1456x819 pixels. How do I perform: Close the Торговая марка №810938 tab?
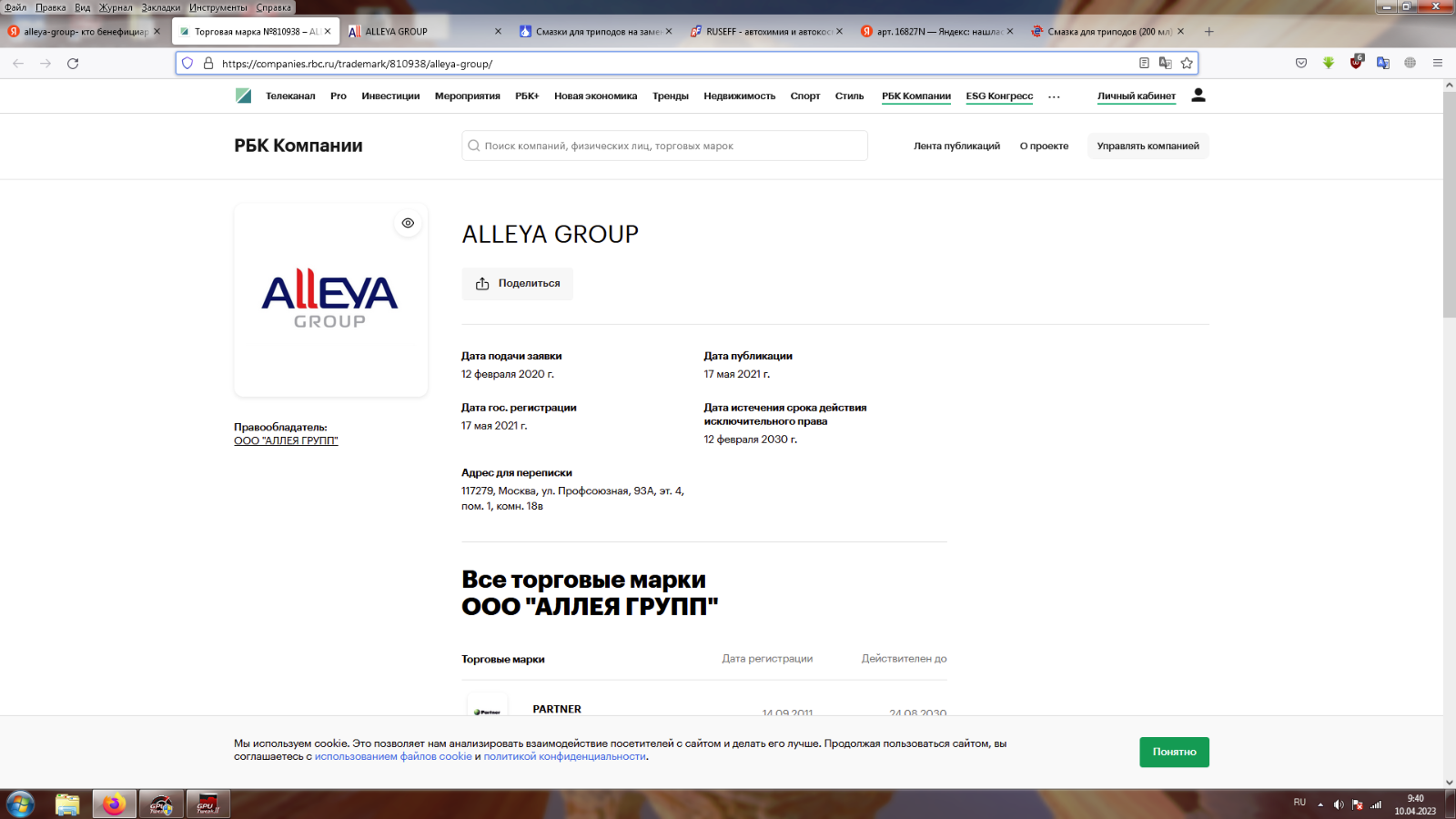[x=328, y=31]
